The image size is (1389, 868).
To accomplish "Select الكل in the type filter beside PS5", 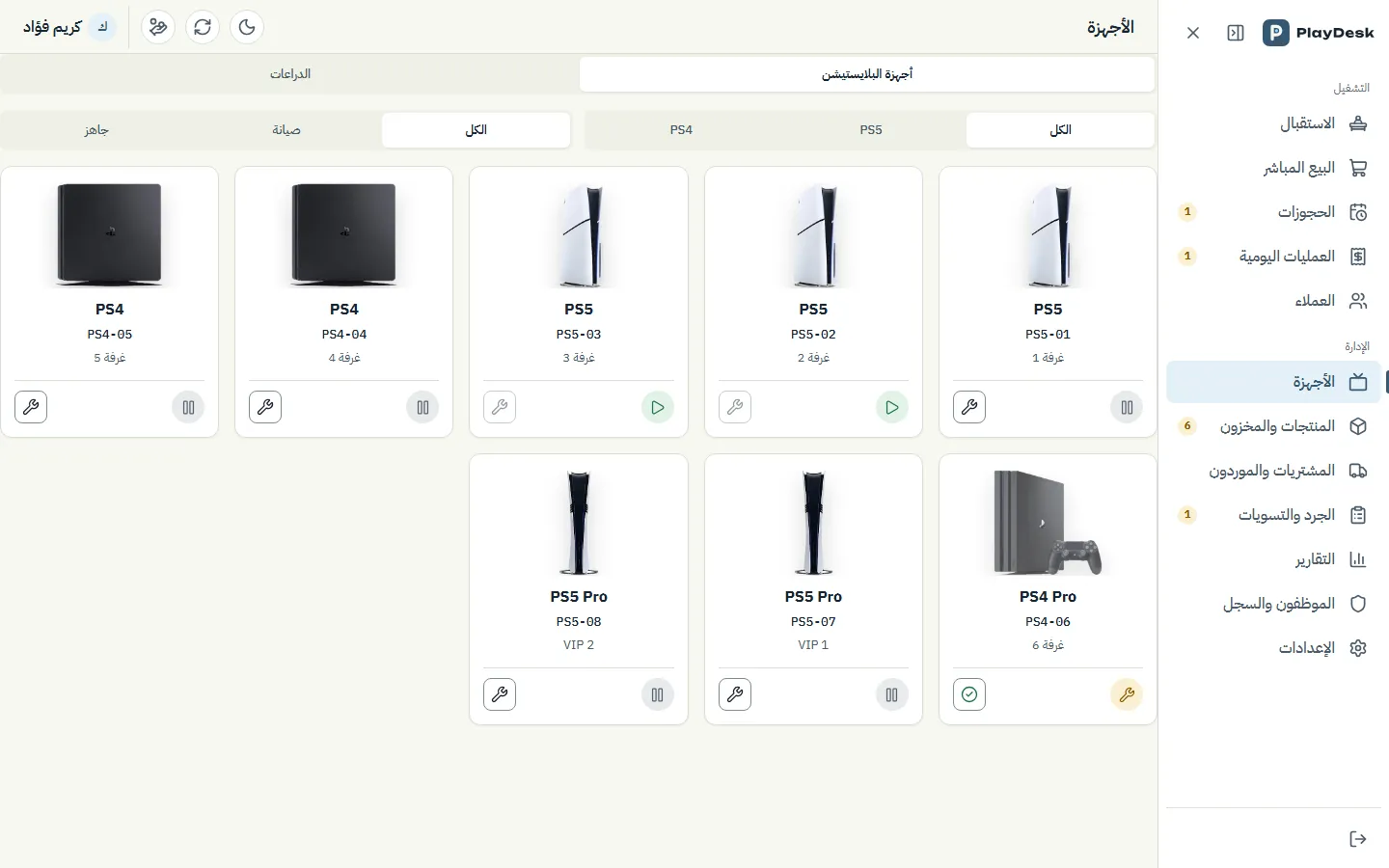I will (x=1060, y=130).
